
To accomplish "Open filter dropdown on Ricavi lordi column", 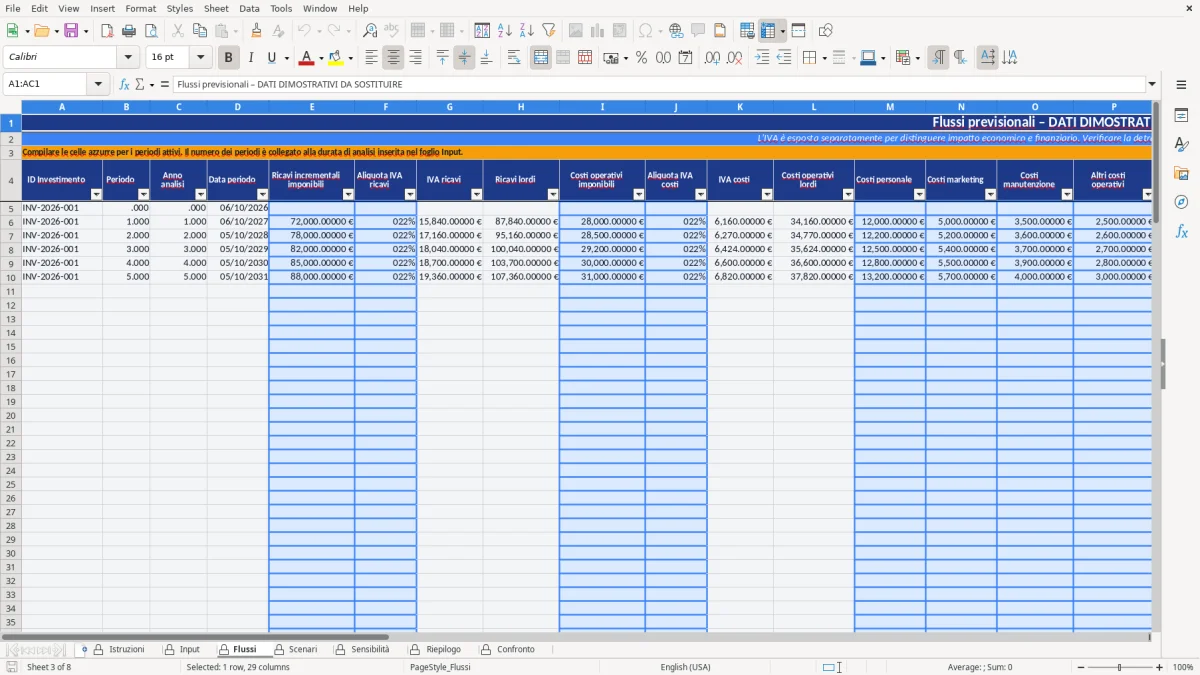I will click(552, 195).
